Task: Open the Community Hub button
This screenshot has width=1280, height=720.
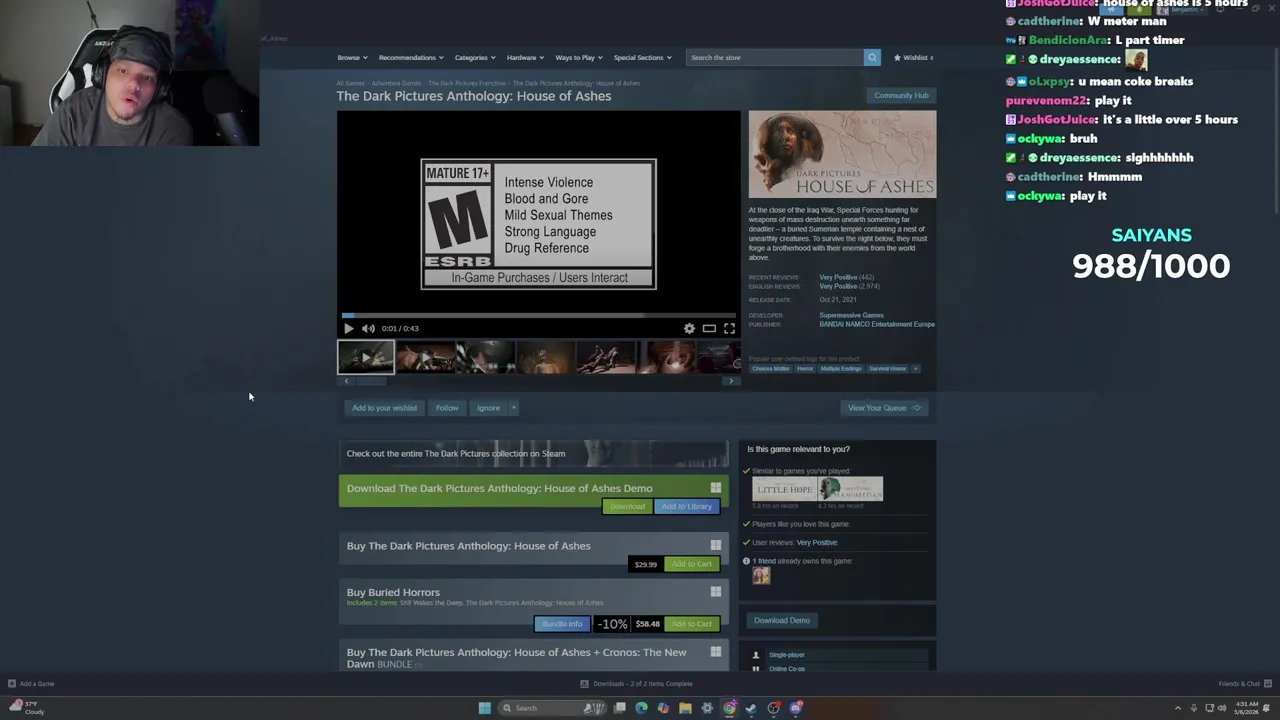Action: pos(901,95)
